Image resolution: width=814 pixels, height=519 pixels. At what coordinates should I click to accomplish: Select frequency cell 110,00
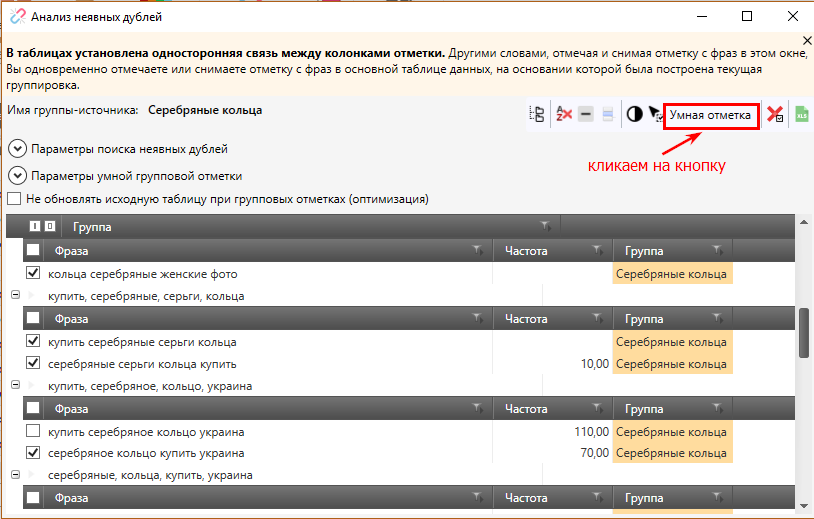592,432
